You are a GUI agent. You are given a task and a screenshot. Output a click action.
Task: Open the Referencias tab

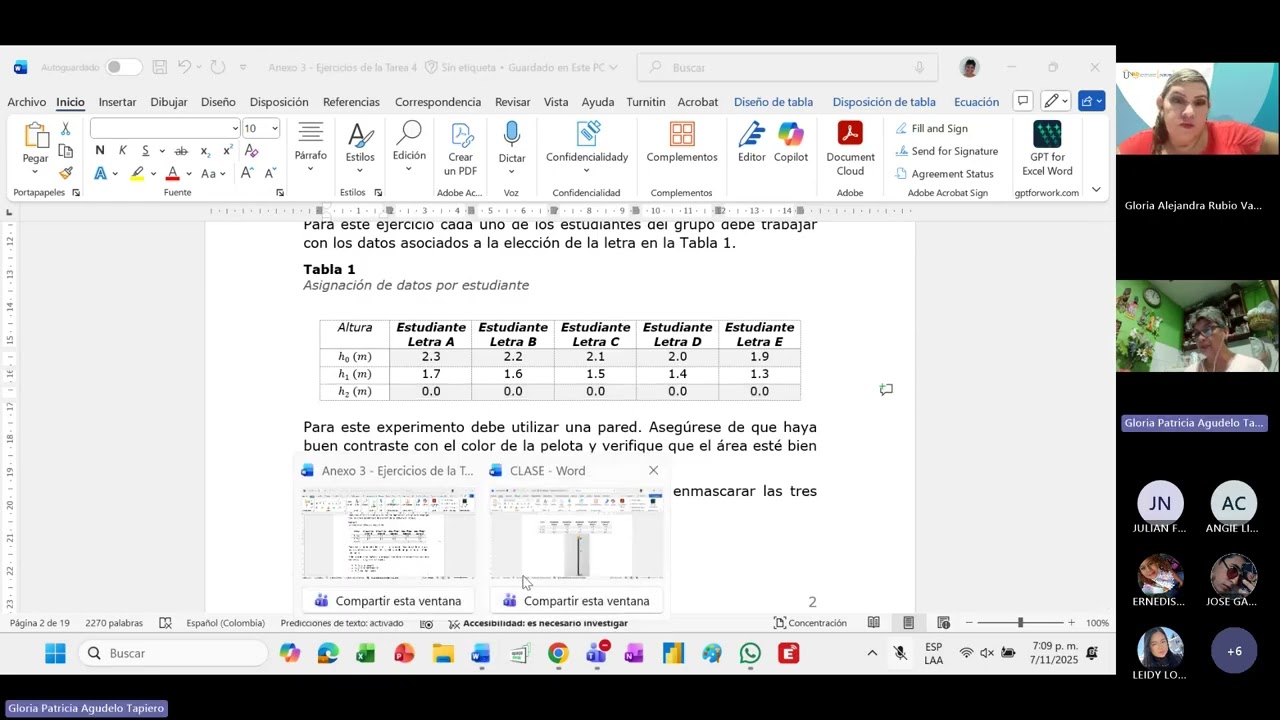tap(351, 102)
